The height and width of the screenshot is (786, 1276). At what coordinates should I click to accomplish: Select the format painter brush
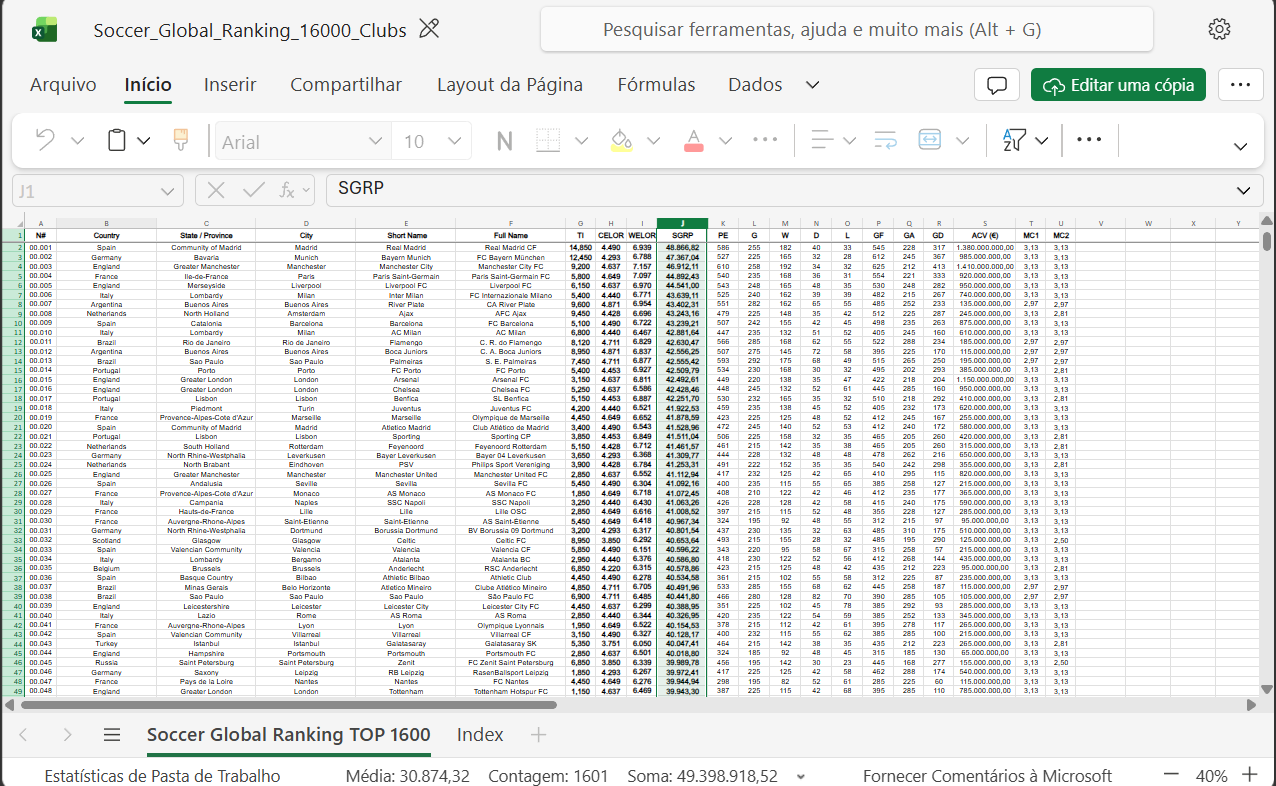pos(181,140)
